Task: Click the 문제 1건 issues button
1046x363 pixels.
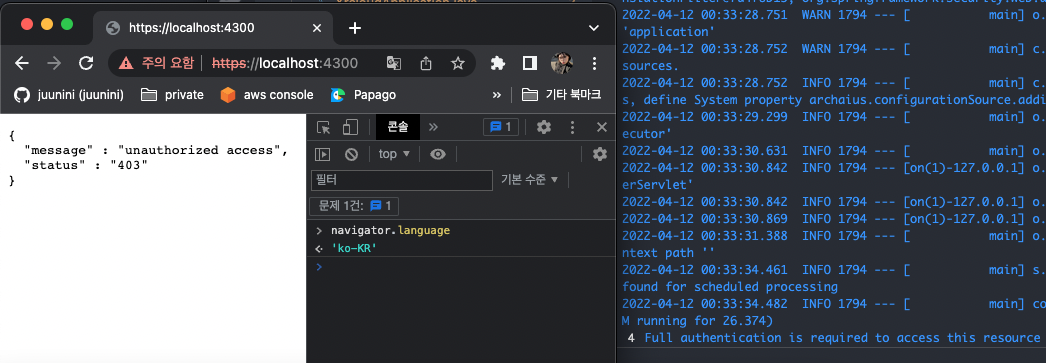Action: [x=354, y=206]
